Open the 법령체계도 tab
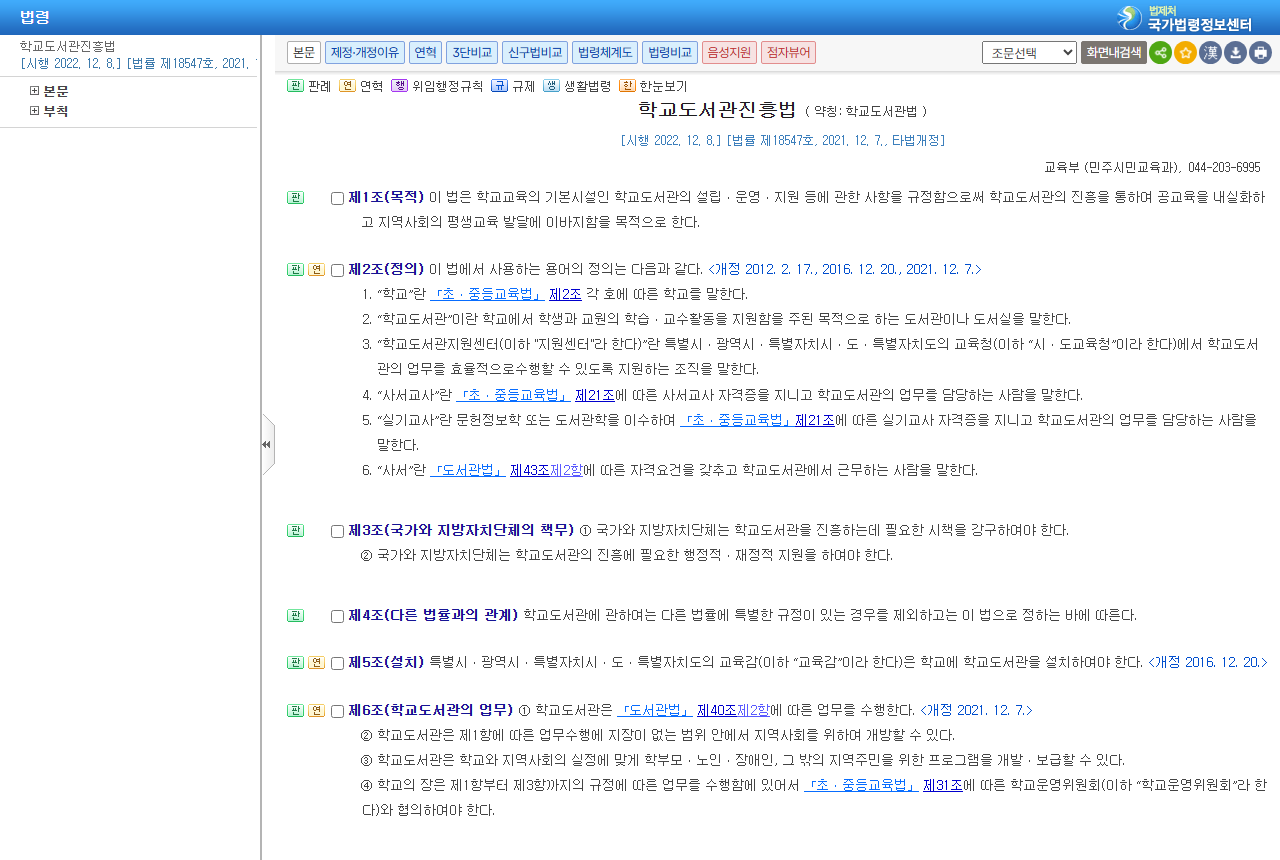The width and height of the screenshot is (1280, 860). click(605, 53)
